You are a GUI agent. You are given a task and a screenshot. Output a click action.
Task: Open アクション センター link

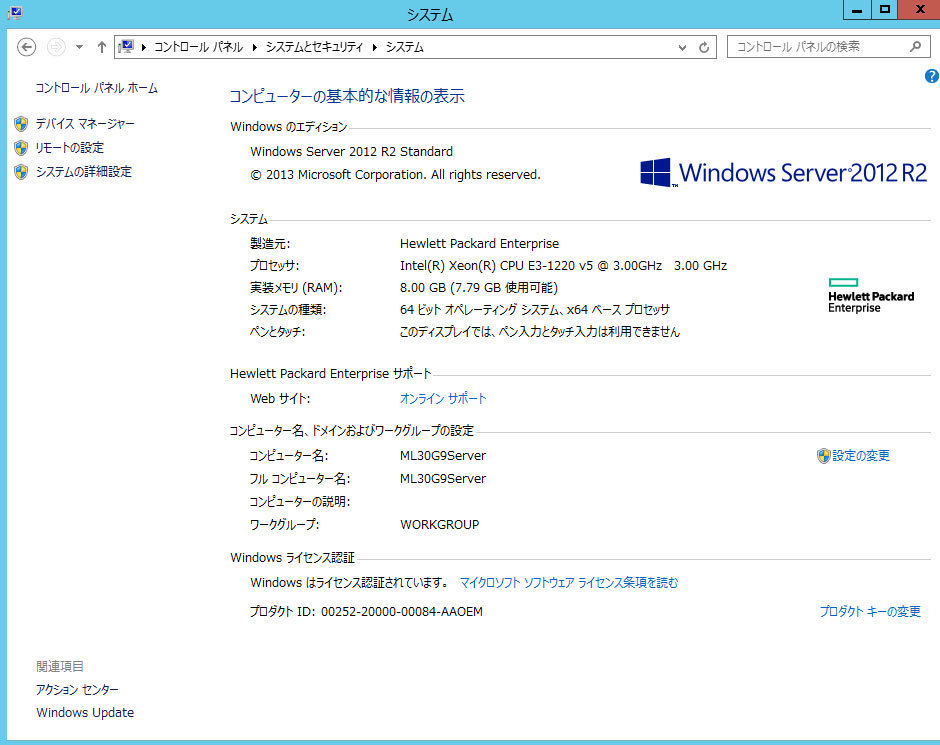[77, 690]
